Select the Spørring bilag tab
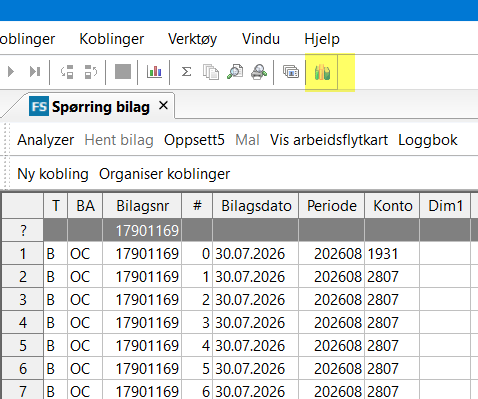The image size is (478, 399). [101, 107]
